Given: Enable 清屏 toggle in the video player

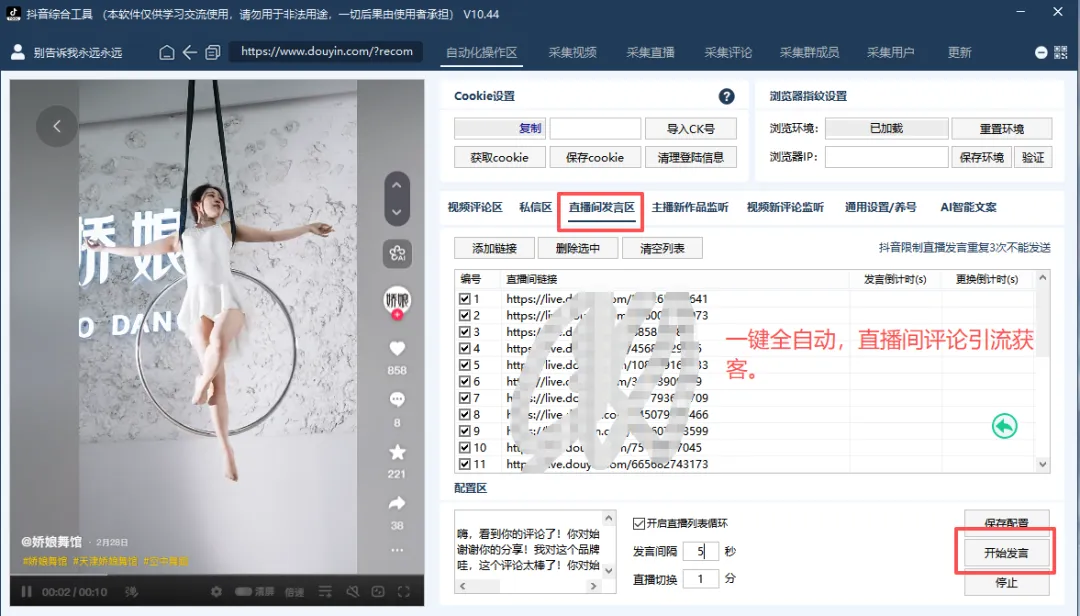Looking at the screenshot, I should [x=243, y=593].
